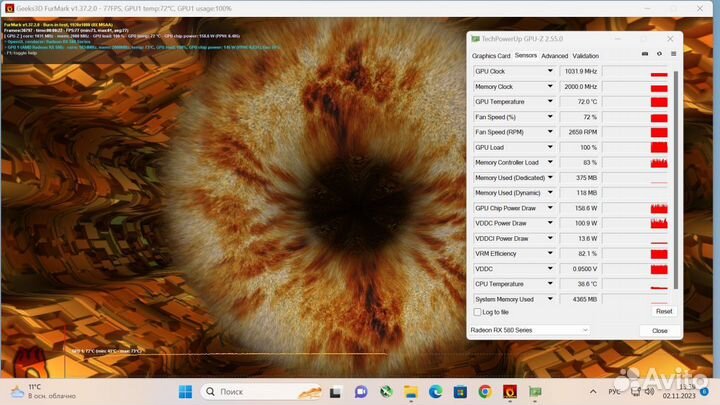Viewport: 720px width, 405px height.
Task: Open Google Chrome from the taskbar
Action: pyautogui.click(x=484, y=391)
